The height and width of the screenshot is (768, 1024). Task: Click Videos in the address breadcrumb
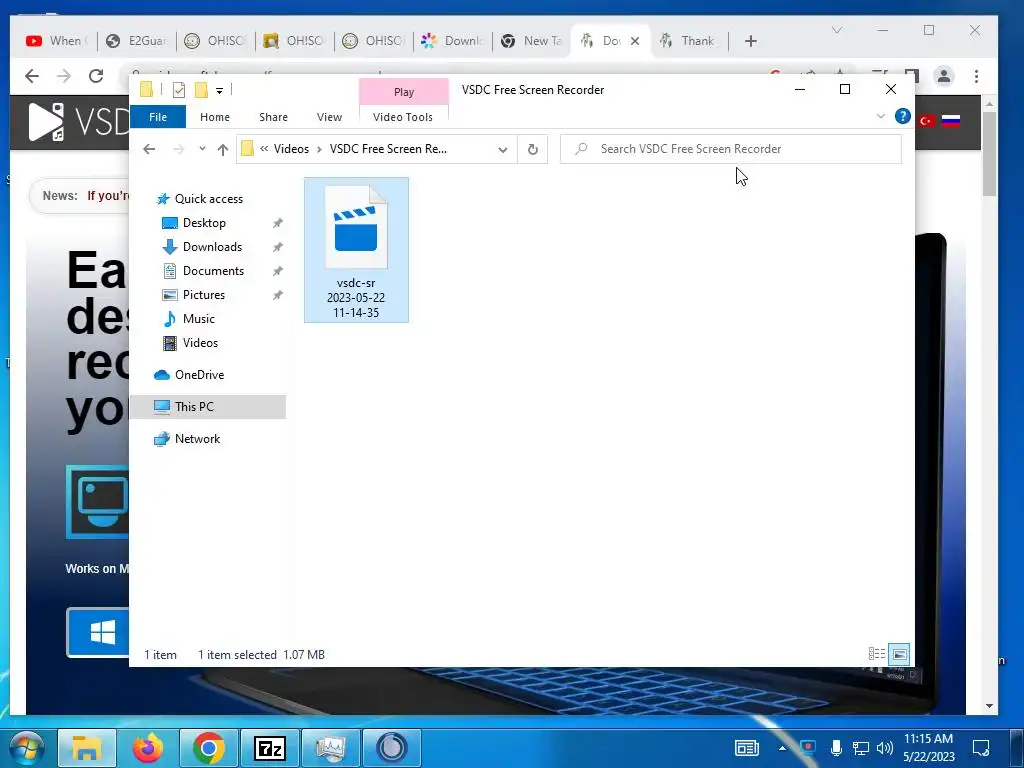291,149
